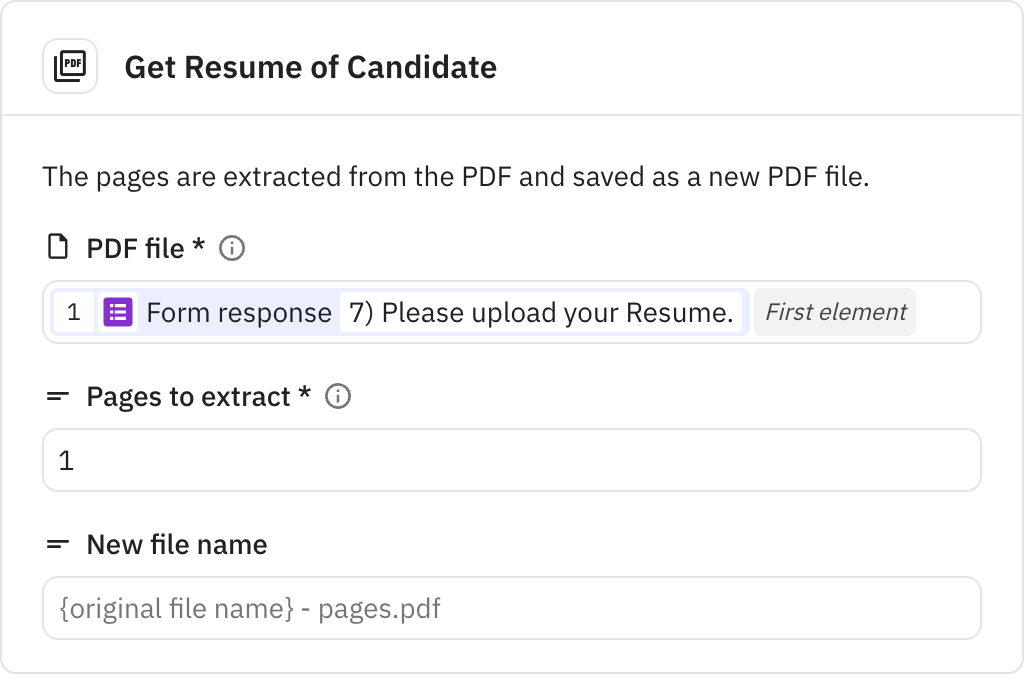Click inside the Pages to extract field
Screen dimensions: 1024x674
[x=512, y=459]
